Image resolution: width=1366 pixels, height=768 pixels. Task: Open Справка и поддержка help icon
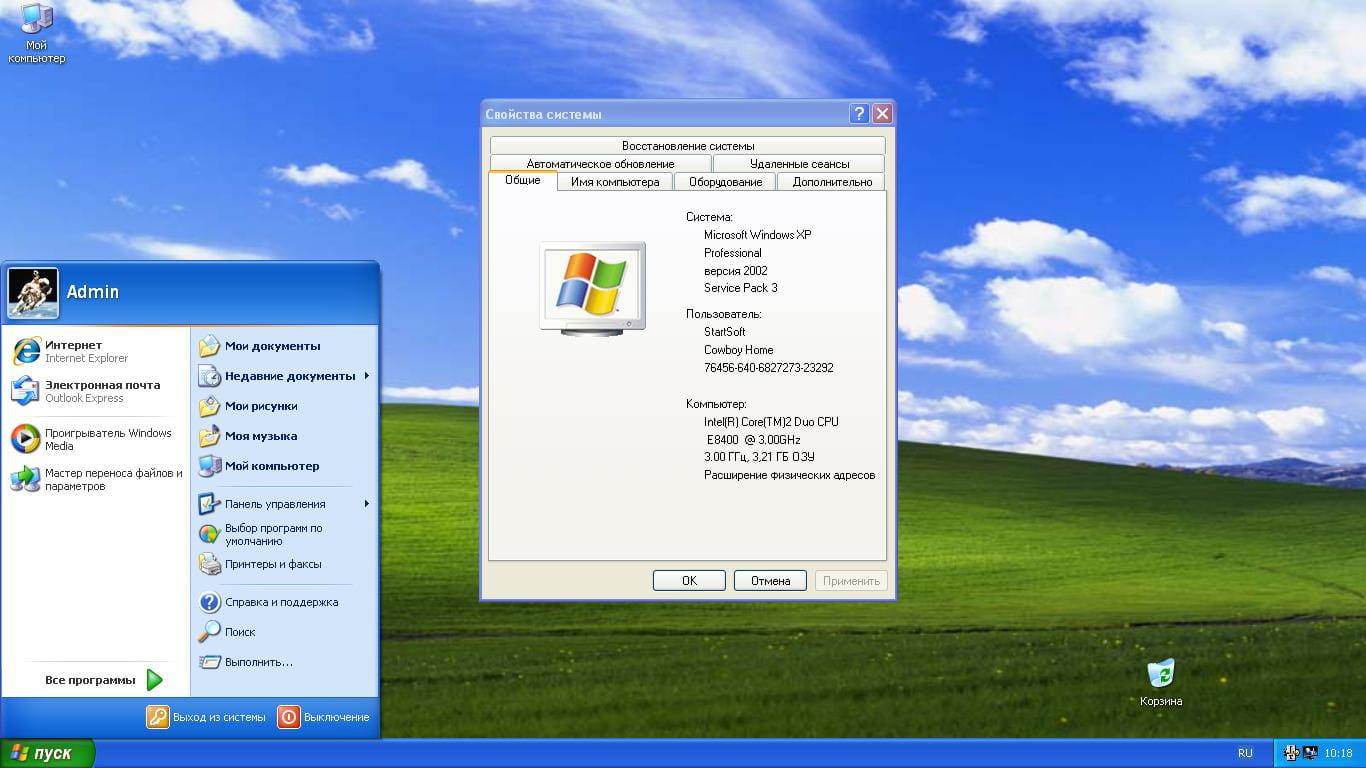click(x=209, y=602)
